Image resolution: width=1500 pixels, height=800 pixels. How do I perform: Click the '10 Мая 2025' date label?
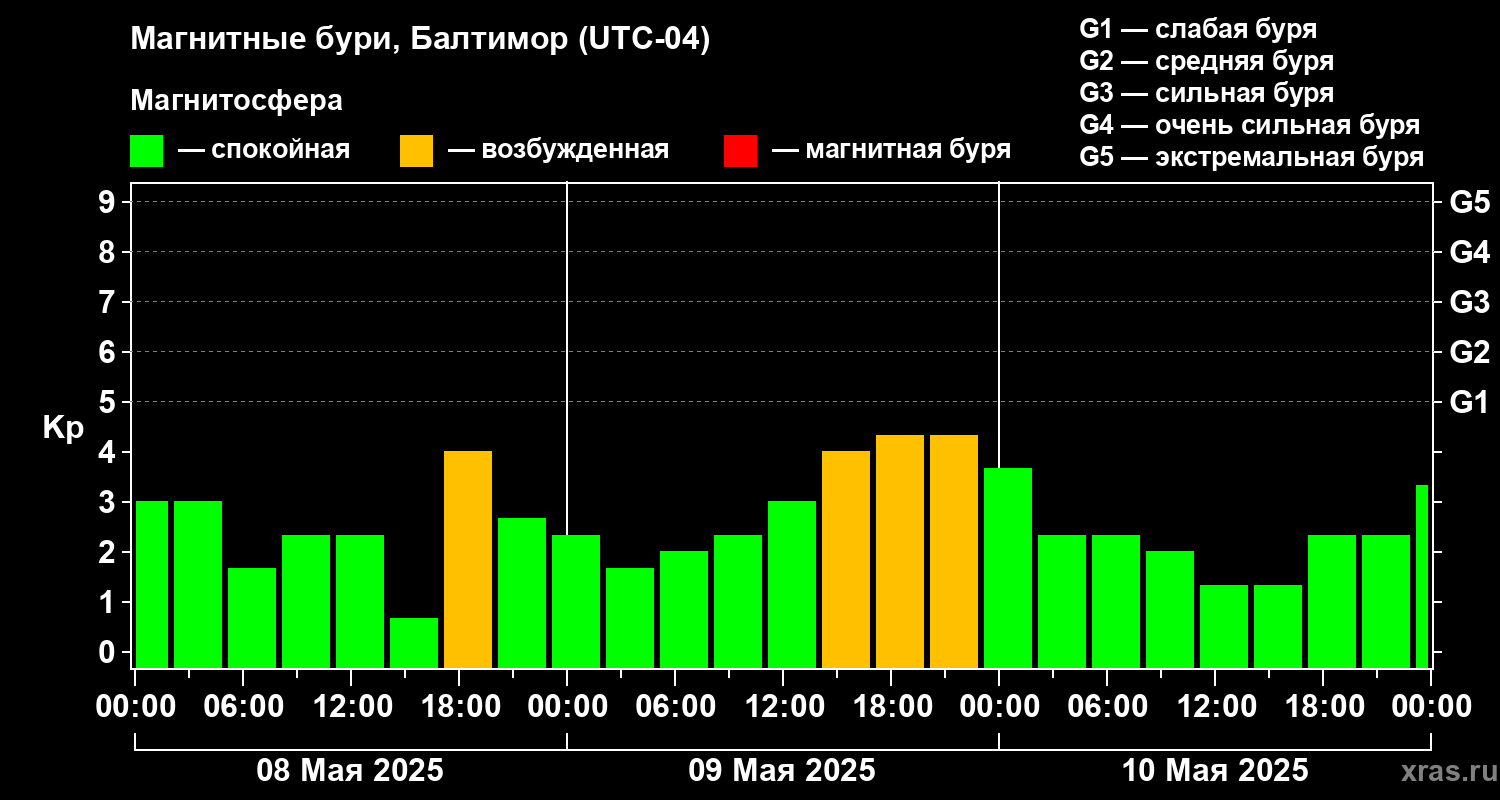tap(1215, 770)
